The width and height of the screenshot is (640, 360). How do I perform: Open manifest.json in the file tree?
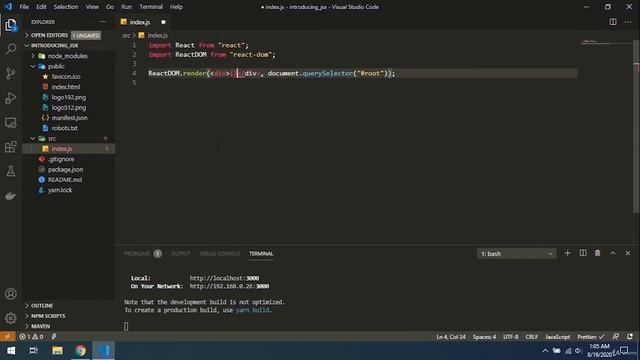pos(69,118)
